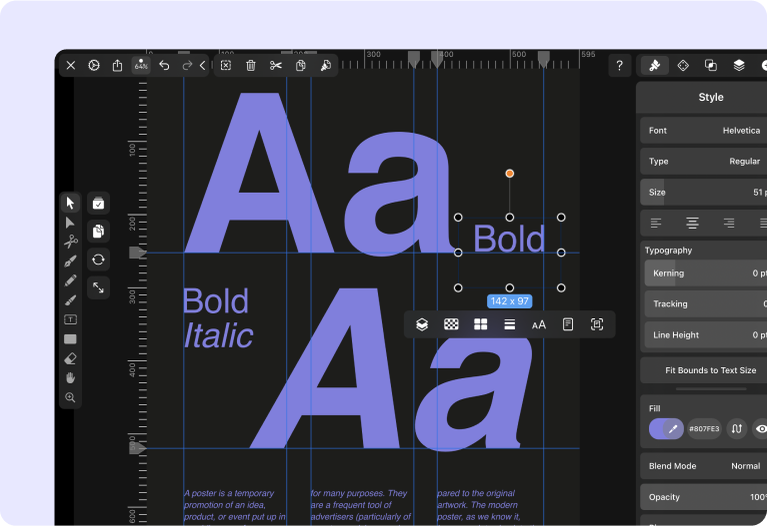The width and height of the screenshot is (767, 526).
Task: Open the Path tab overlapping squares icon
Action: click(x=711, y=66)
